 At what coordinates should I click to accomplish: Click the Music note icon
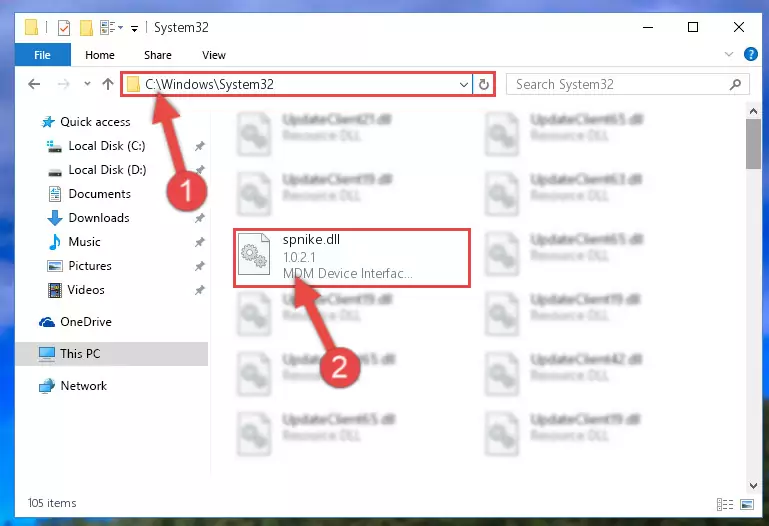(x=55, y=242)
